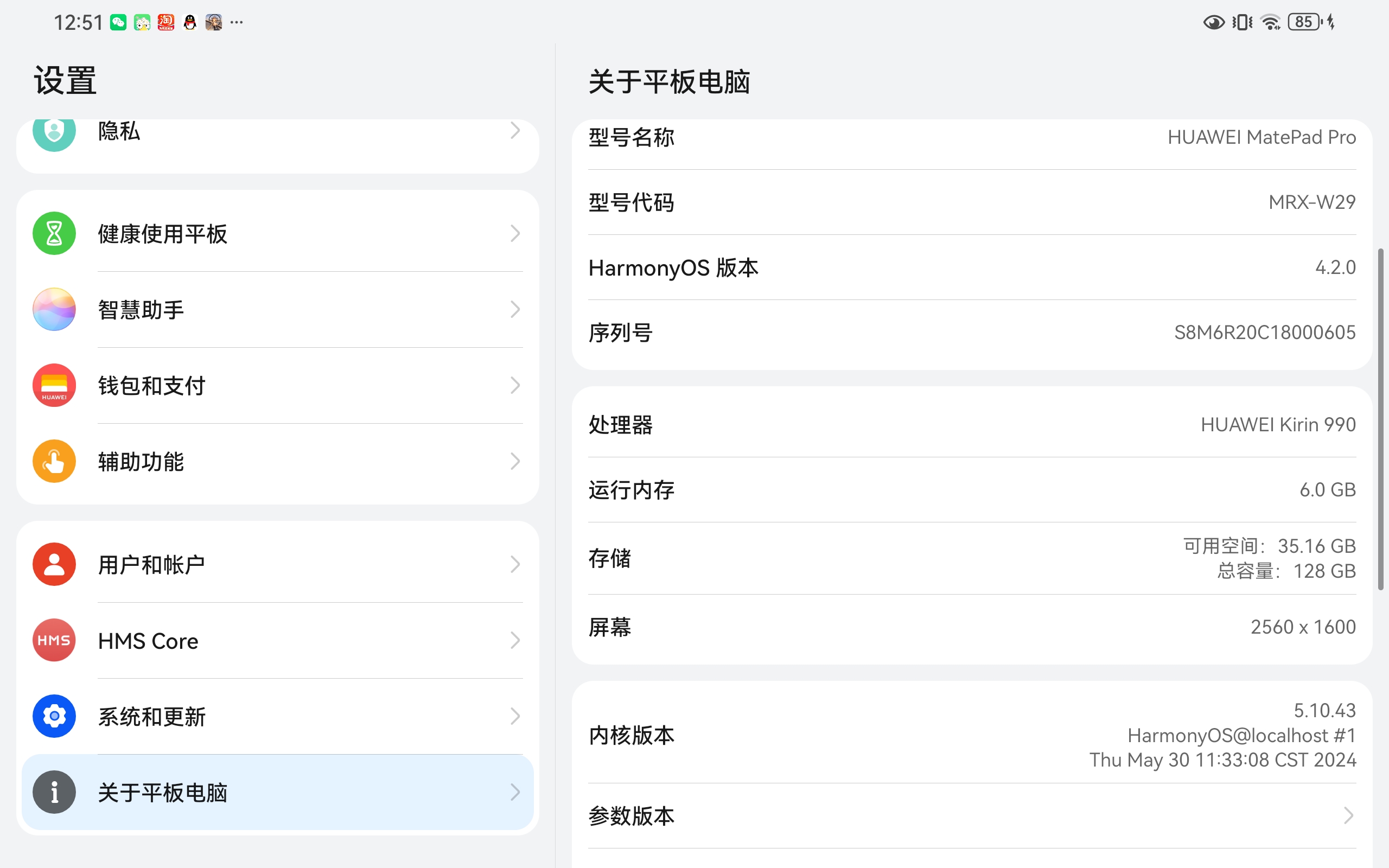Tap the green game notification icon after WeChat
Viewport: 1389px width, 868px height.
142,22
